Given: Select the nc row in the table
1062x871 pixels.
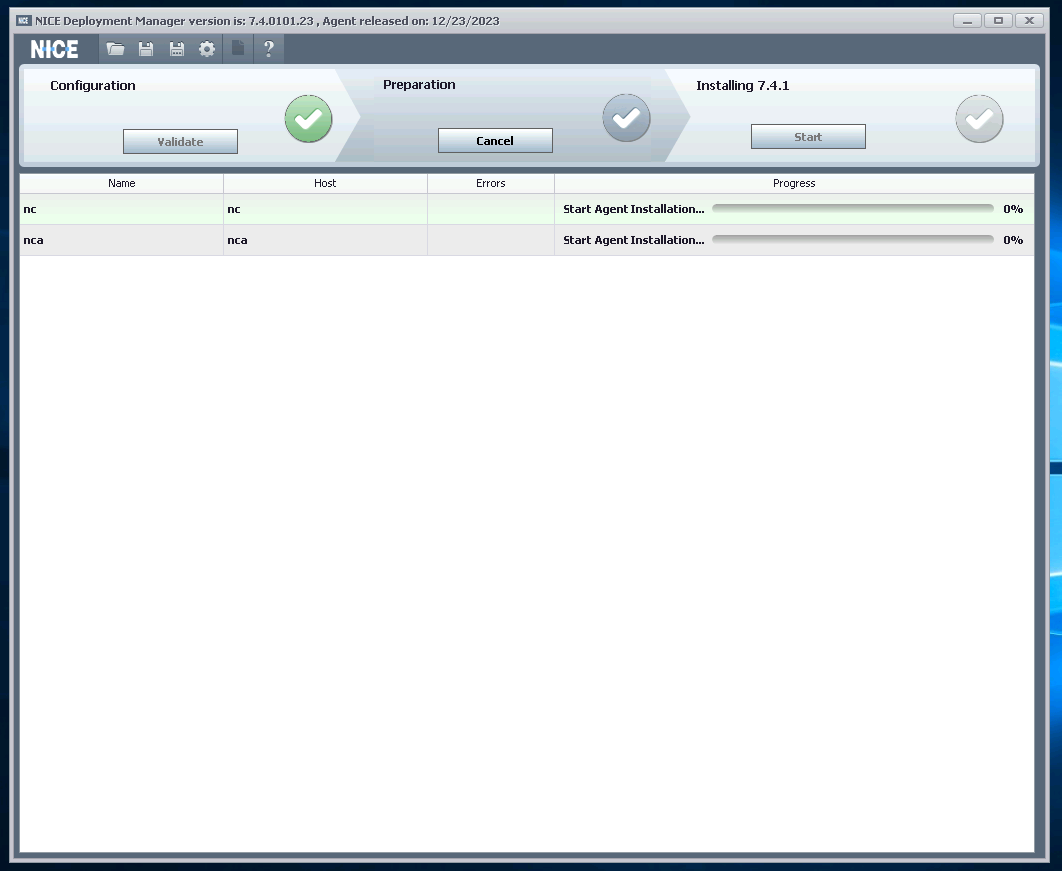Looking at the screenshot, I should pos(121,209).
